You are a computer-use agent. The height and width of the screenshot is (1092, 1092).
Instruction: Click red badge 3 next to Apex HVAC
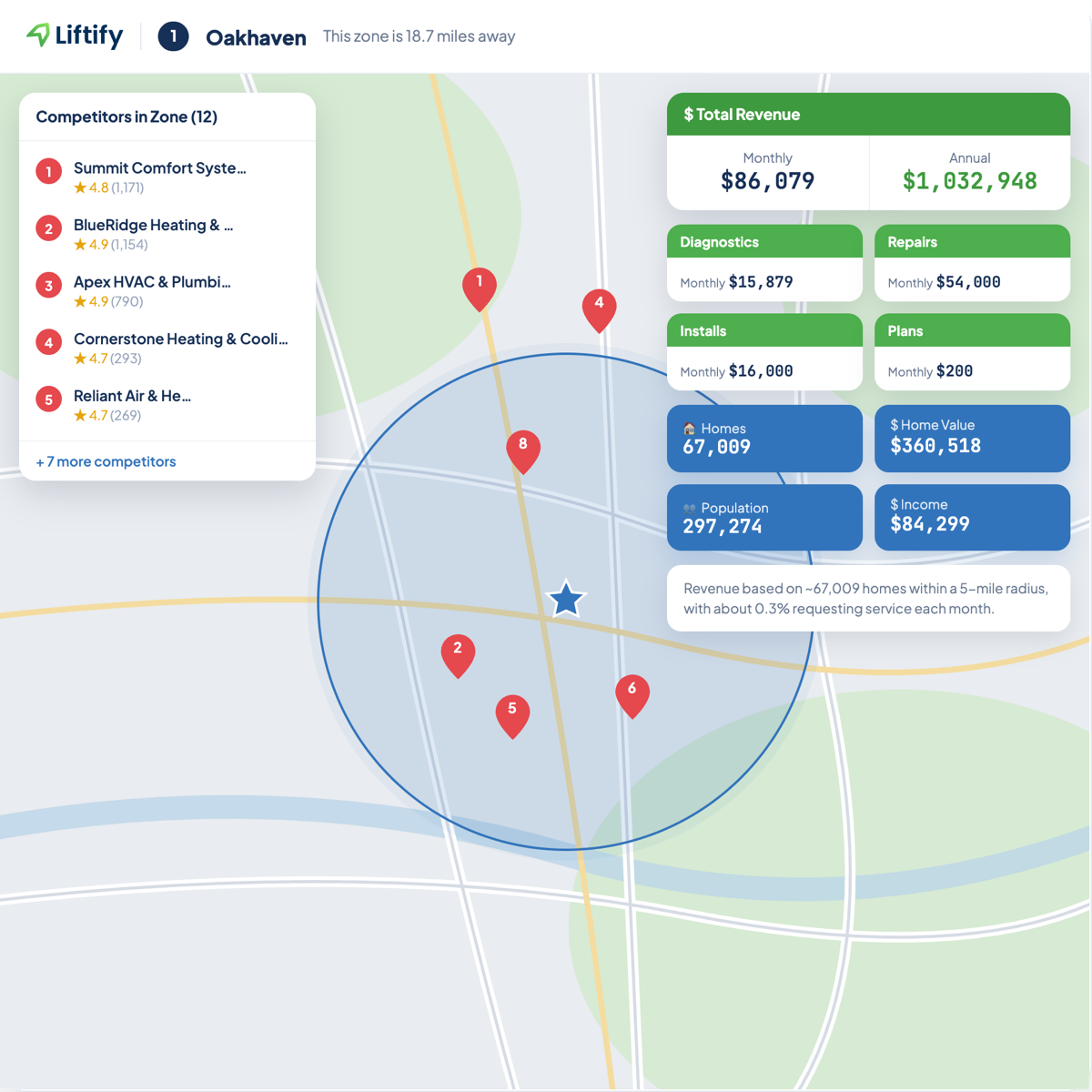coord(49,285)
